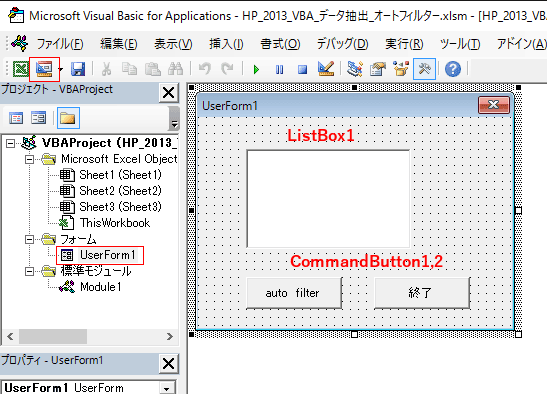Click the View Microsoft Excel icon

pyautogui.click(x=21, y=69)
